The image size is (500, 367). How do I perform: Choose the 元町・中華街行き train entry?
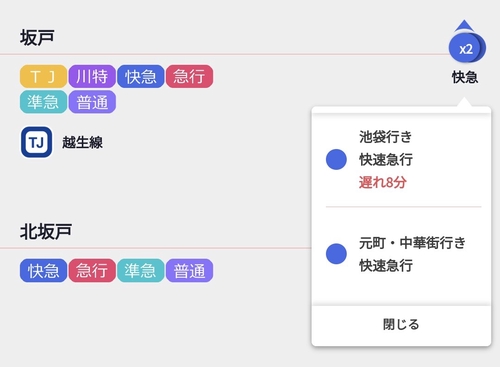[401, 254]
